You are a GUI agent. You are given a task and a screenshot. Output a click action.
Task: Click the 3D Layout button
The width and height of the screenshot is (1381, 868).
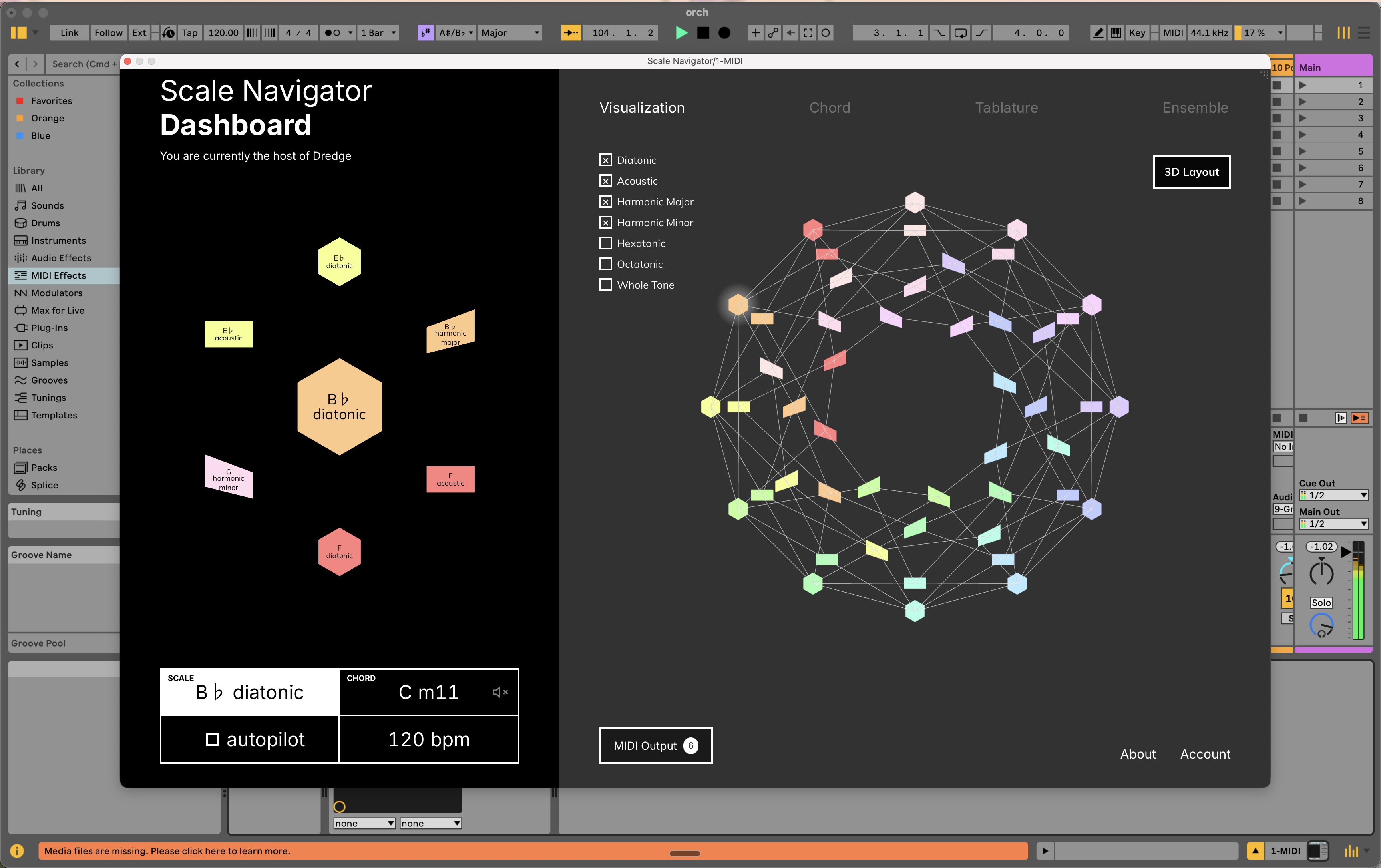coord(1191,171)
